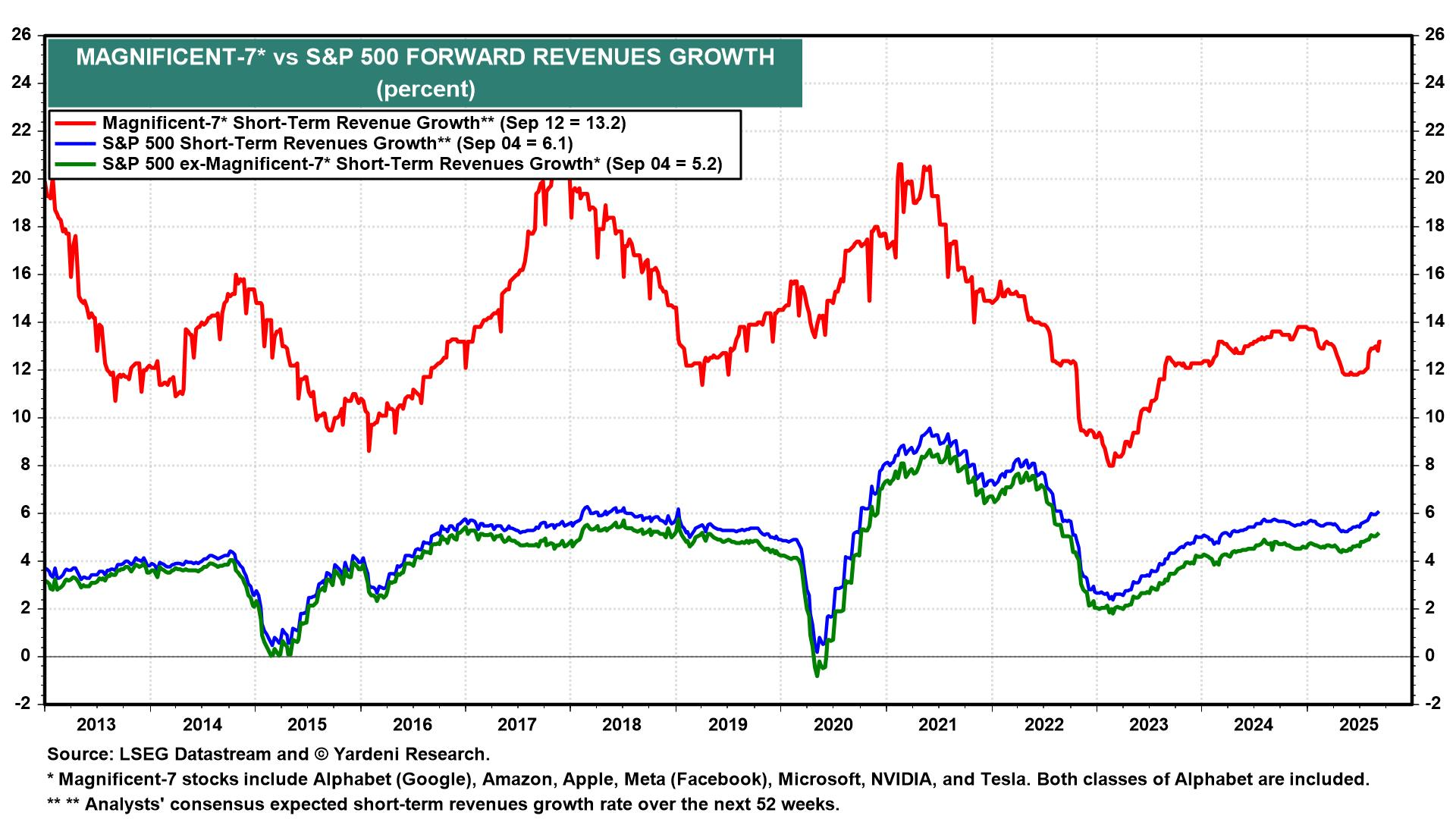Click the left axis 0 label
Screen dimensions: 1456x819
26,656
